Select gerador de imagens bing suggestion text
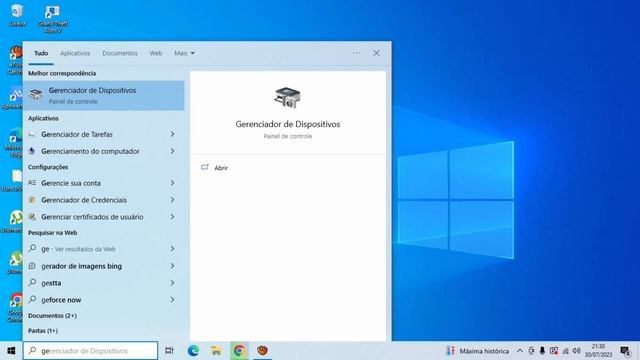Viewport: 640px width, 360px height. 81,266
